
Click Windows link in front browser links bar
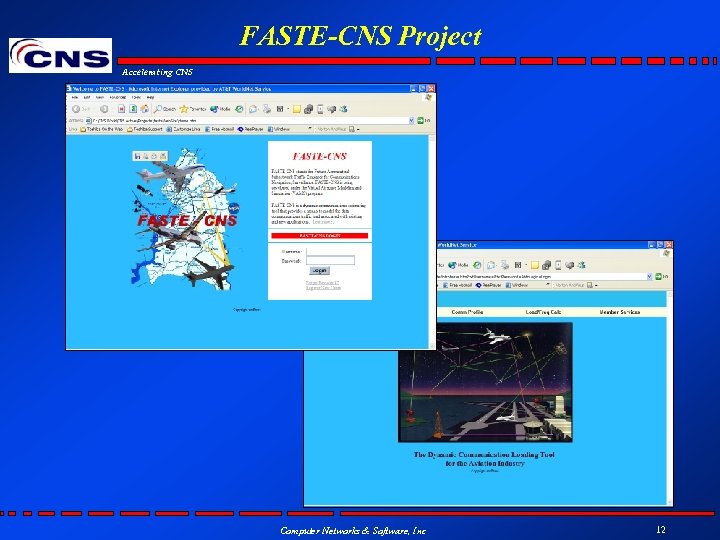279,129
